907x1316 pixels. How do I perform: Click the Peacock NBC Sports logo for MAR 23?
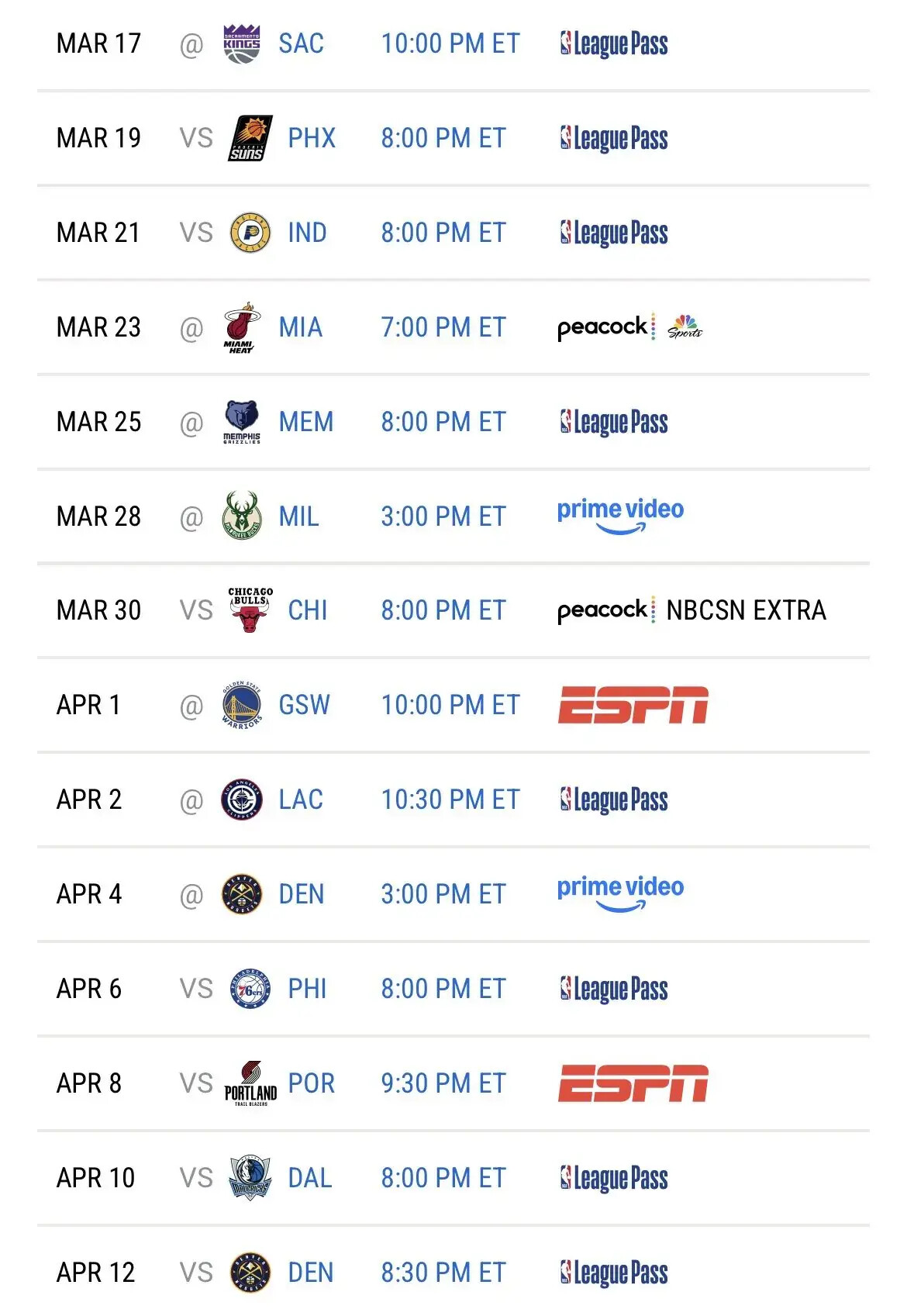coord(629,327)
